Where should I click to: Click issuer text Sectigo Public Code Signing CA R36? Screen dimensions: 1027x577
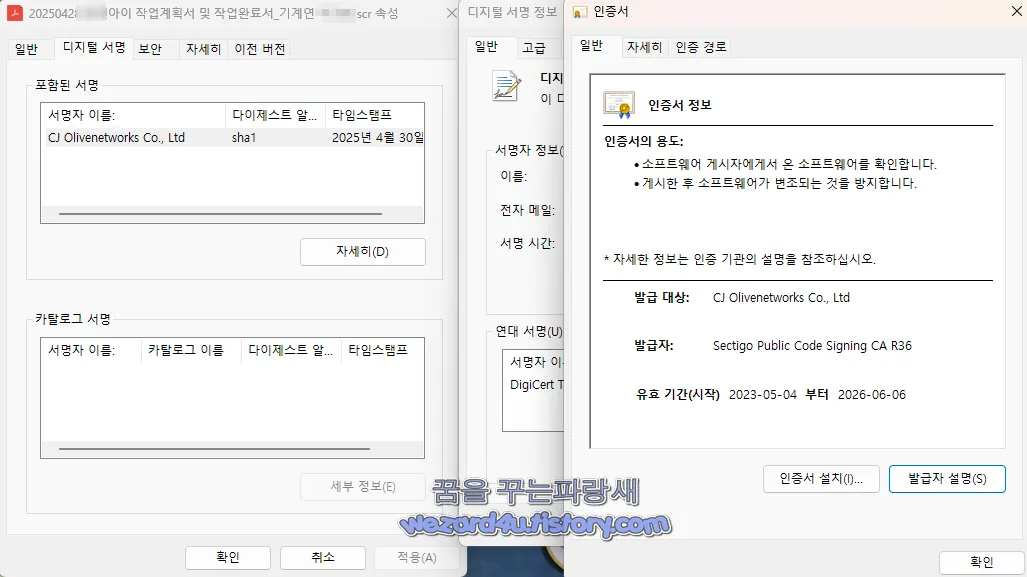[x=812, y=346]
